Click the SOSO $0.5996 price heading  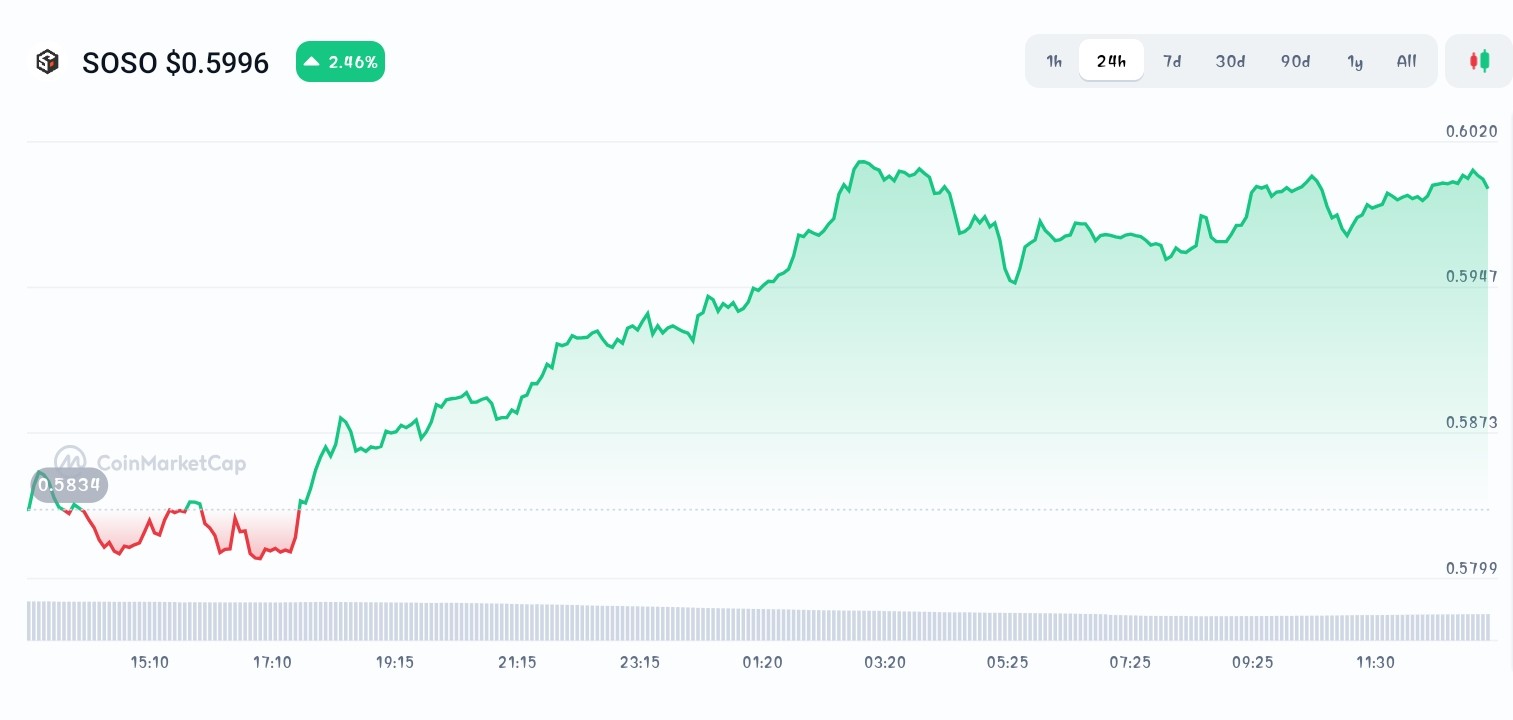175,63
